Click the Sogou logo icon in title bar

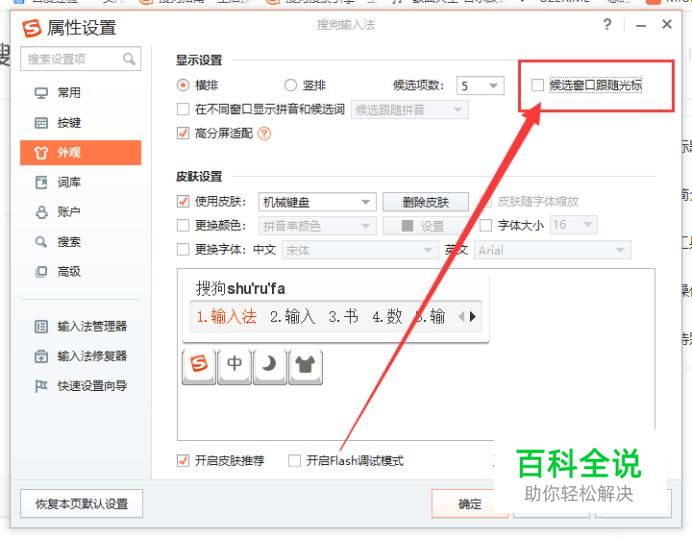[31, 28]
